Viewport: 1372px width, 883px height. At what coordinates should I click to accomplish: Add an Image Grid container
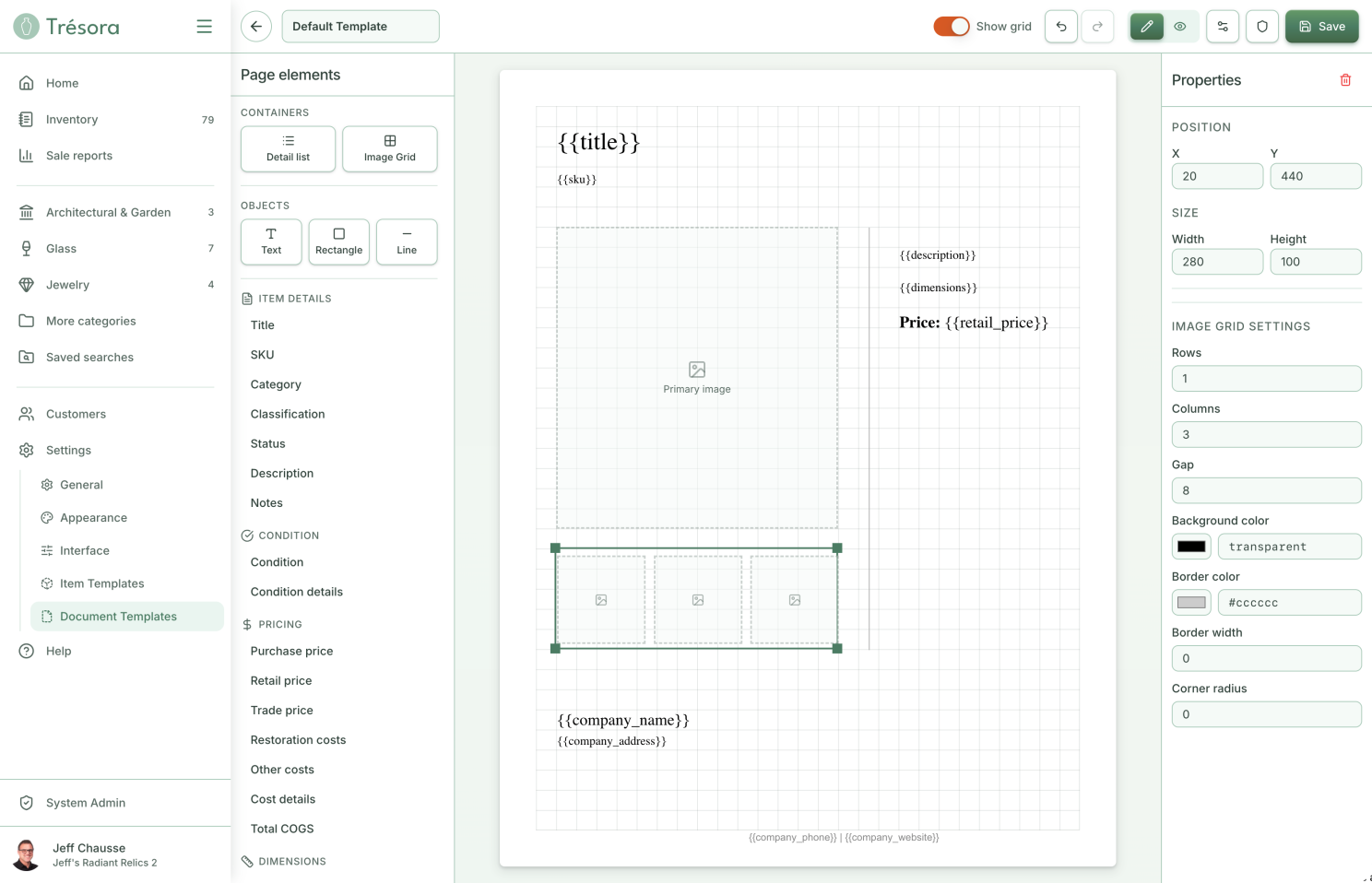(389, 148)
